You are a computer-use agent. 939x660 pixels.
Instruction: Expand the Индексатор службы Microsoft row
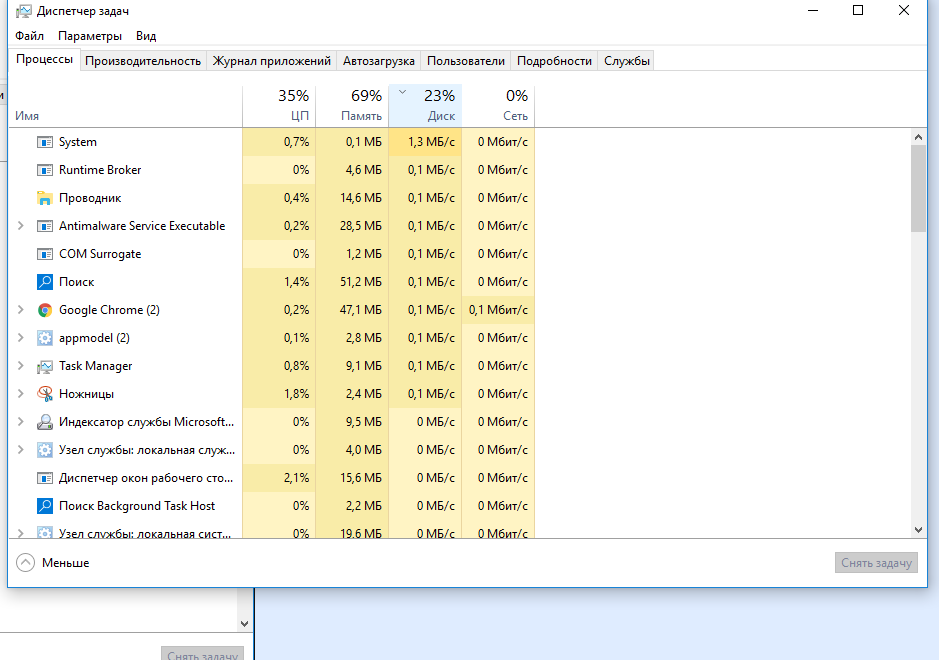20,422
